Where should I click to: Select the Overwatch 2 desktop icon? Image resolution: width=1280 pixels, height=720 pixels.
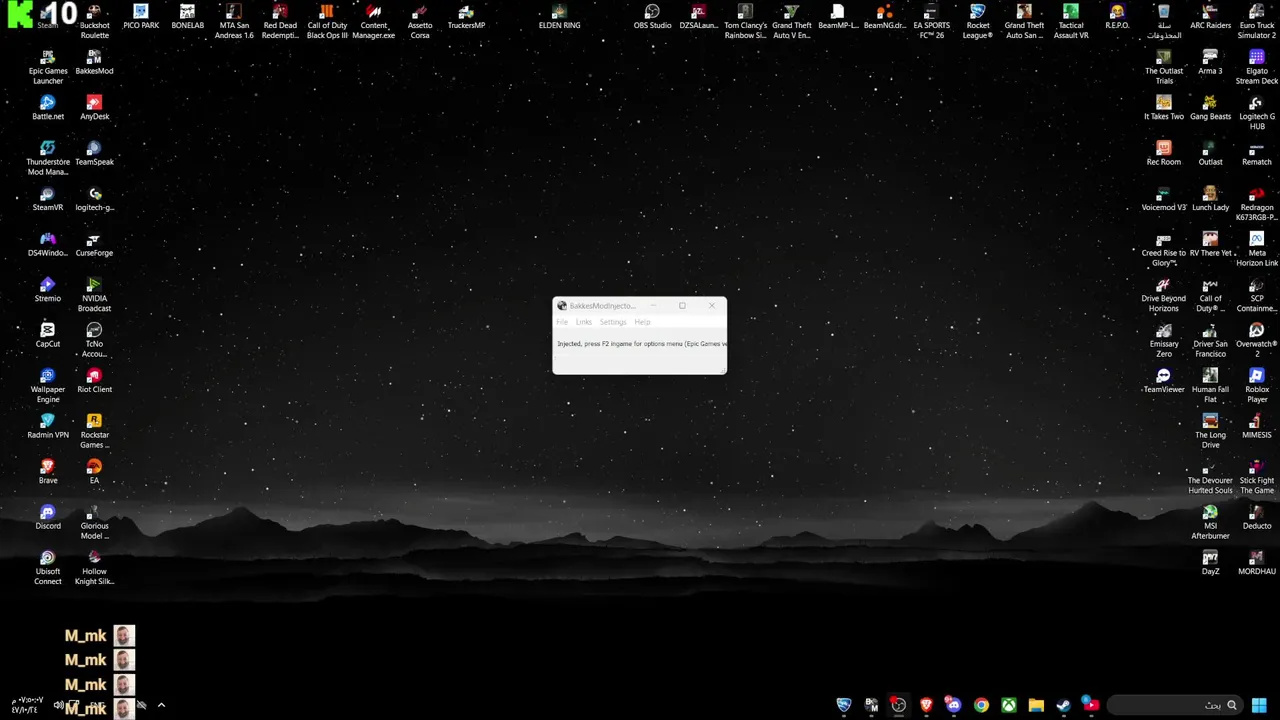(1257, 340)
